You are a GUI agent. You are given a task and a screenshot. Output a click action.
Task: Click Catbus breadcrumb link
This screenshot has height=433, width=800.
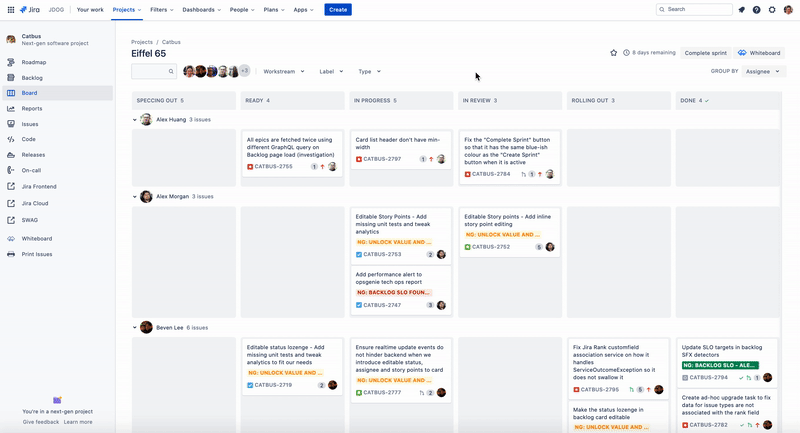pos(171,42)
